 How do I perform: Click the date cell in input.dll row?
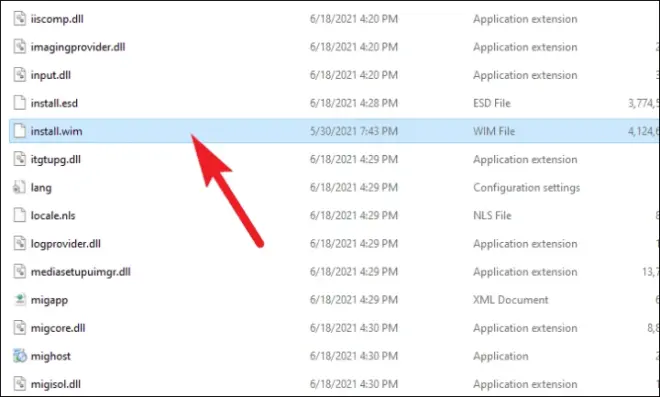point(354,75)
